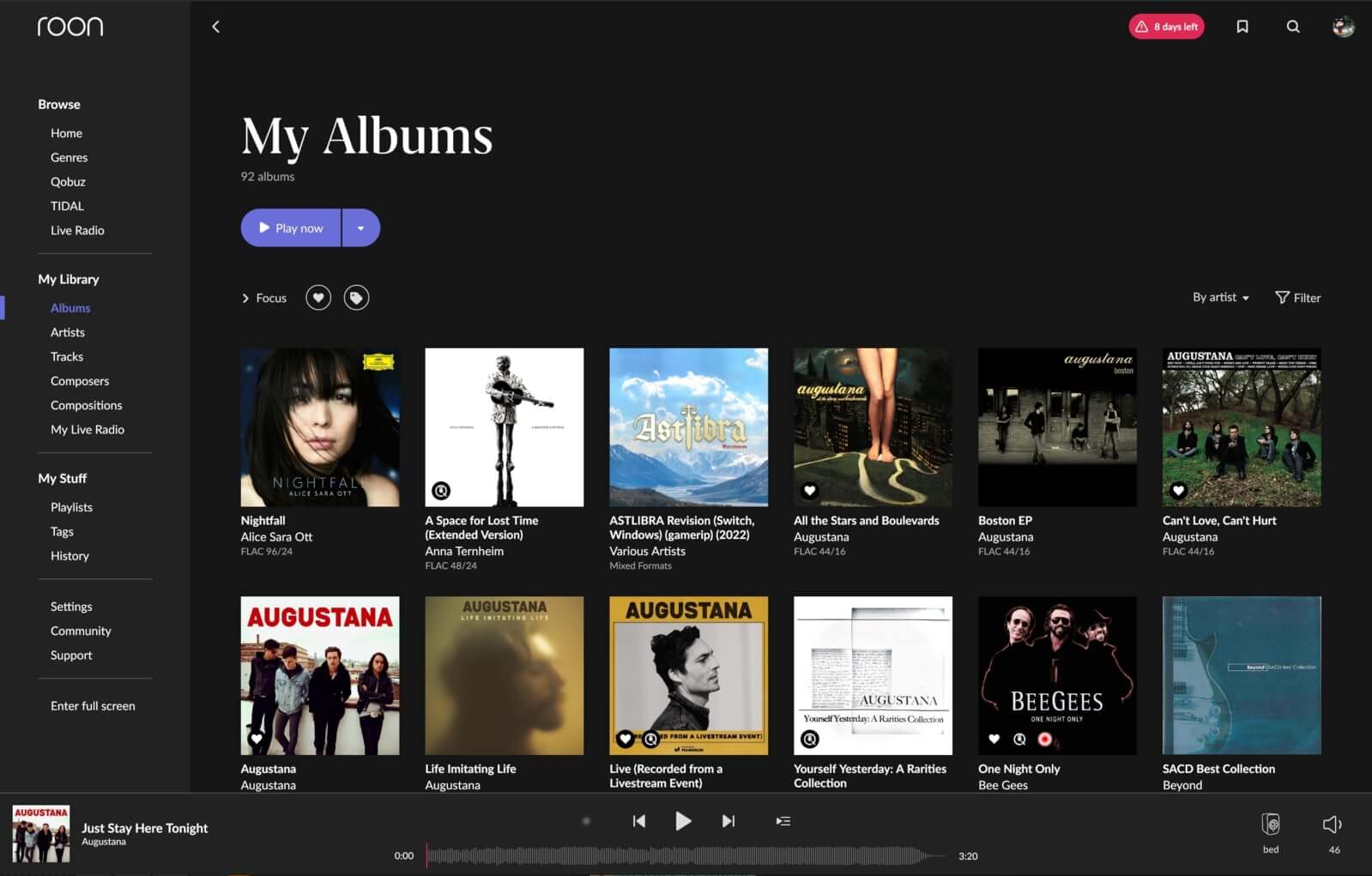
Task: Open Live Radio in sidebar
Action: click(x=77, y=230)
